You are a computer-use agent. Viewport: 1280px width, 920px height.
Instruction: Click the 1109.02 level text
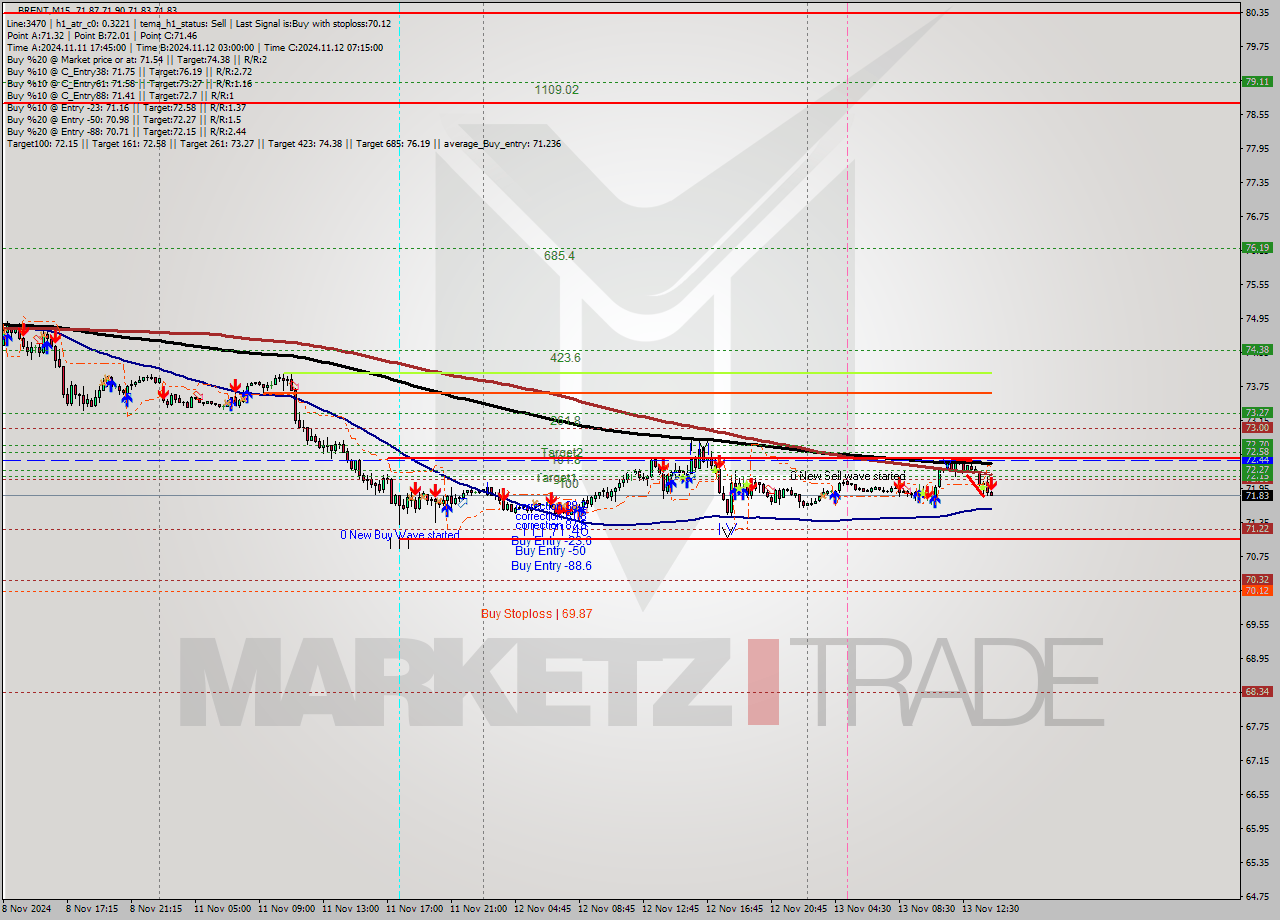point(557,90)
